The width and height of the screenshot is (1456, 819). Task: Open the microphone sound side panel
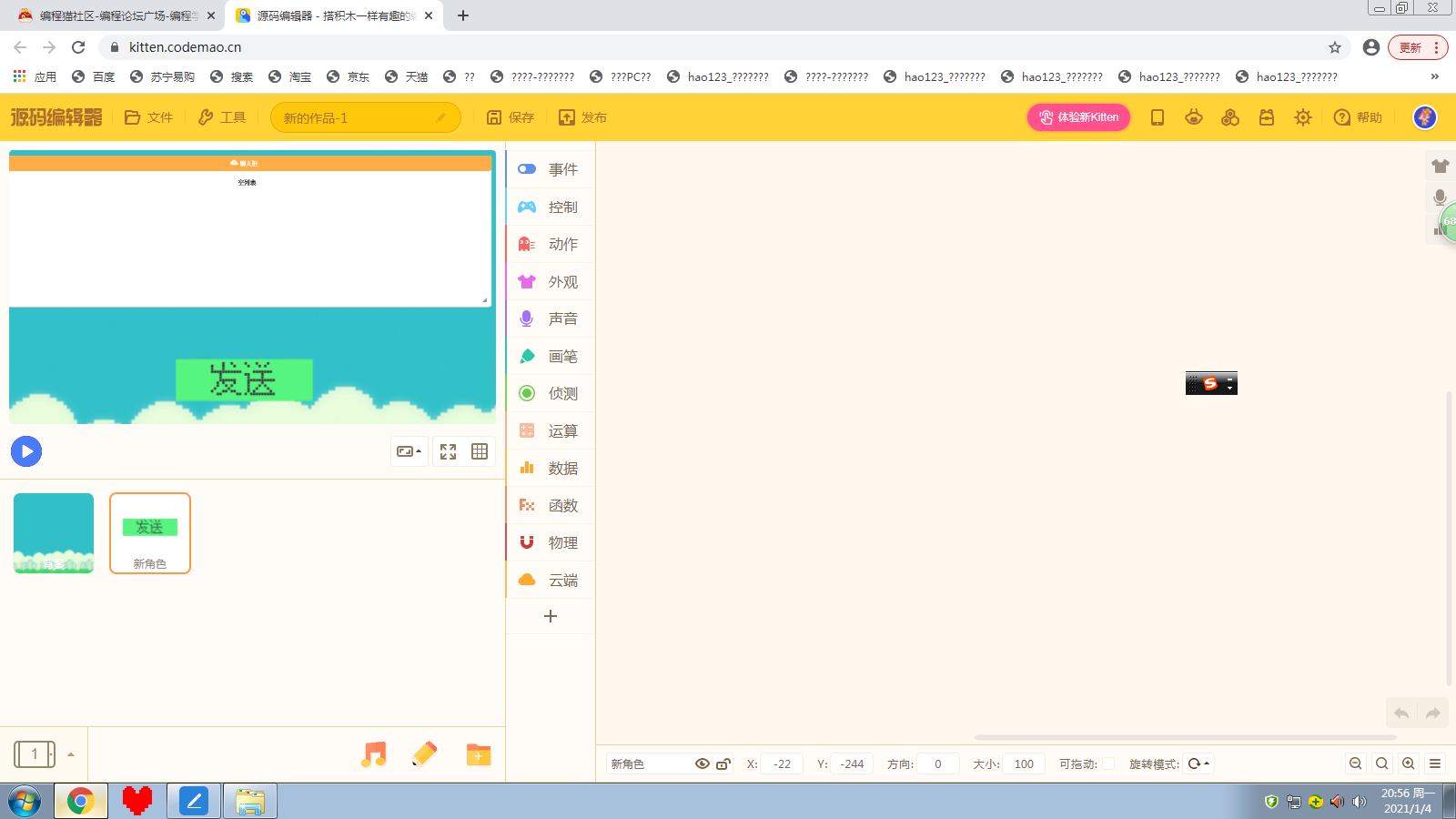(x=1441, y=197)
